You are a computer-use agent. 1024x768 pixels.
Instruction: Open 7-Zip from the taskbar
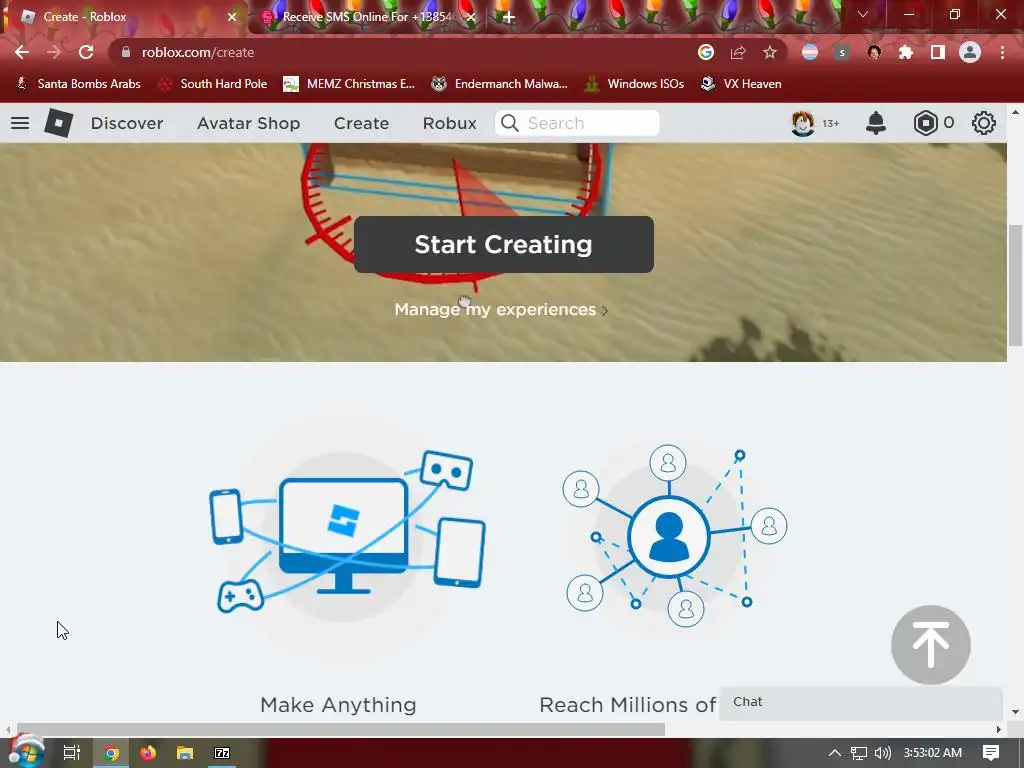pyautogui.click(x=222, y=753)
